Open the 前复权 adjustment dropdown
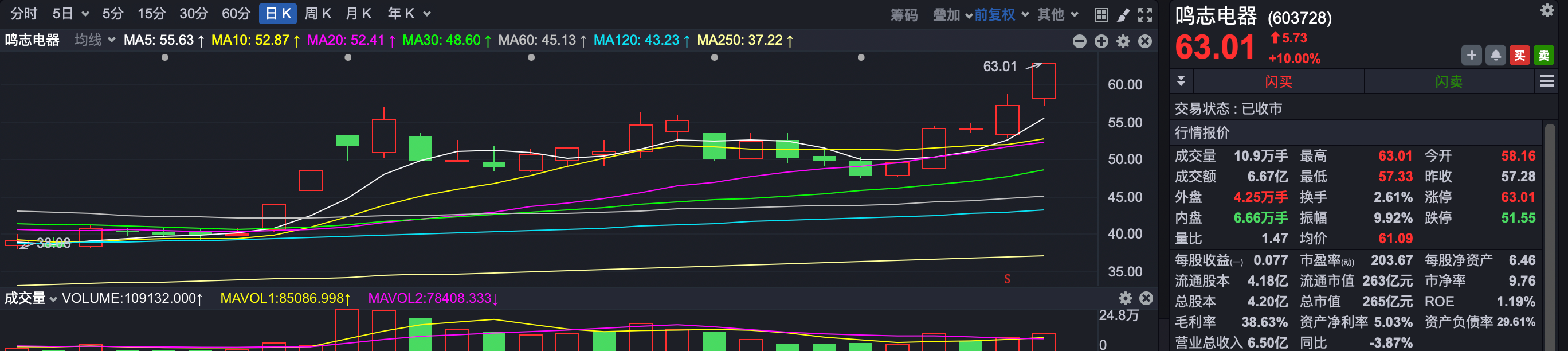1568x351 pixels. pyautogui.click(x=1001, y=14)
